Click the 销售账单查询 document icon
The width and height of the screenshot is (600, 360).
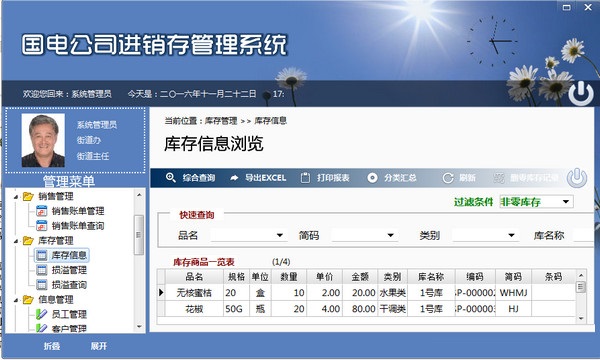[x=41, y=226]
